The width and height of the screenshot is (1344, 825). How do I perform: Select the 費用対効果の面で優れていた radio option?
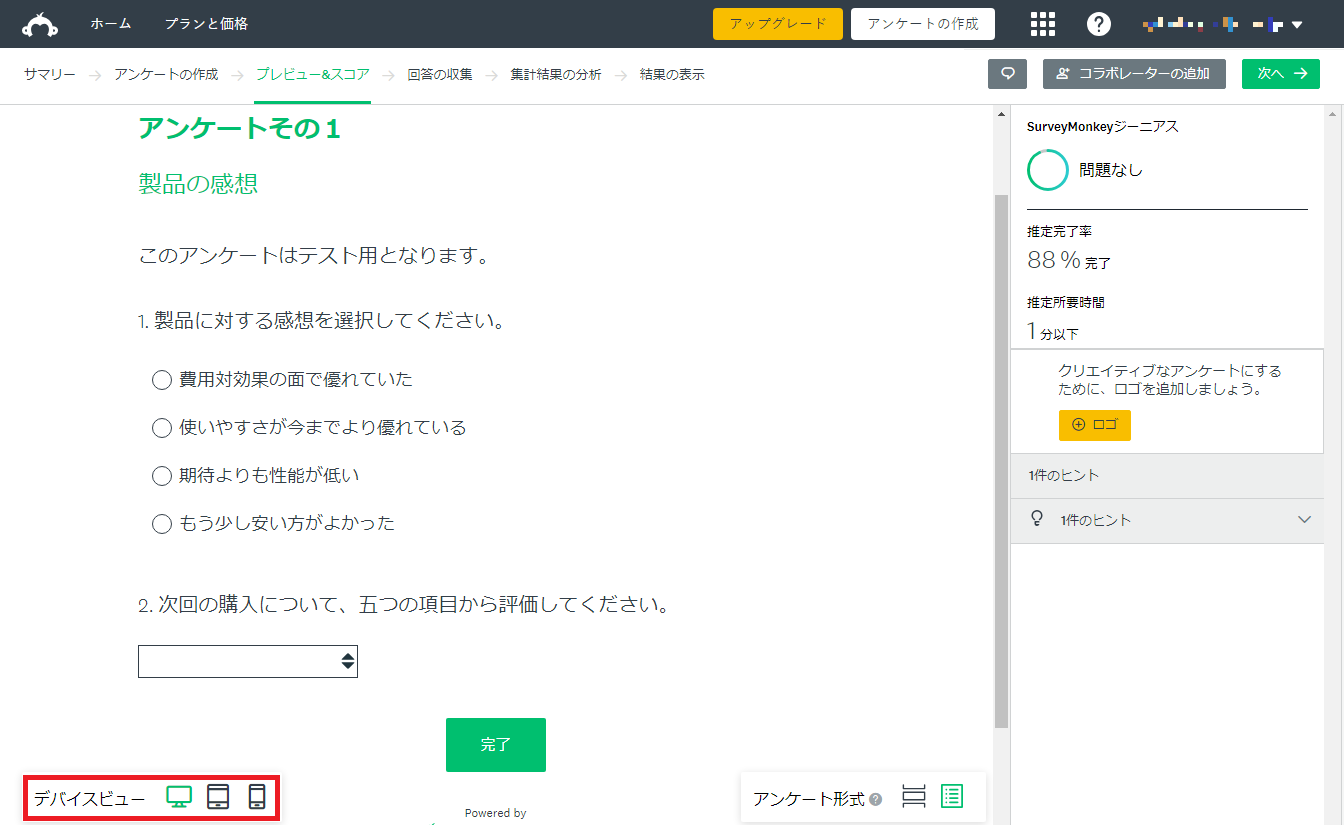coord(162,379)
